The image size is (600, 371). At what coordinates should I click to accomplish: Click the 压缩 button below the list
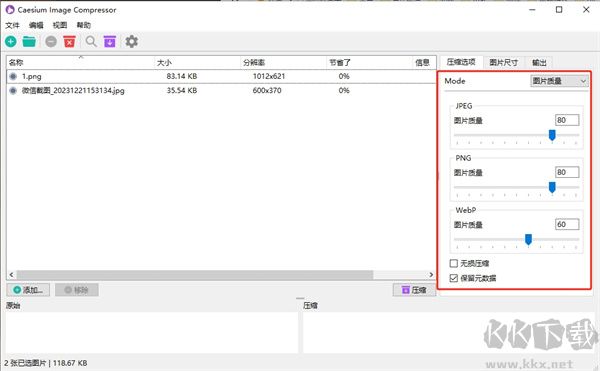click(414, 290)
